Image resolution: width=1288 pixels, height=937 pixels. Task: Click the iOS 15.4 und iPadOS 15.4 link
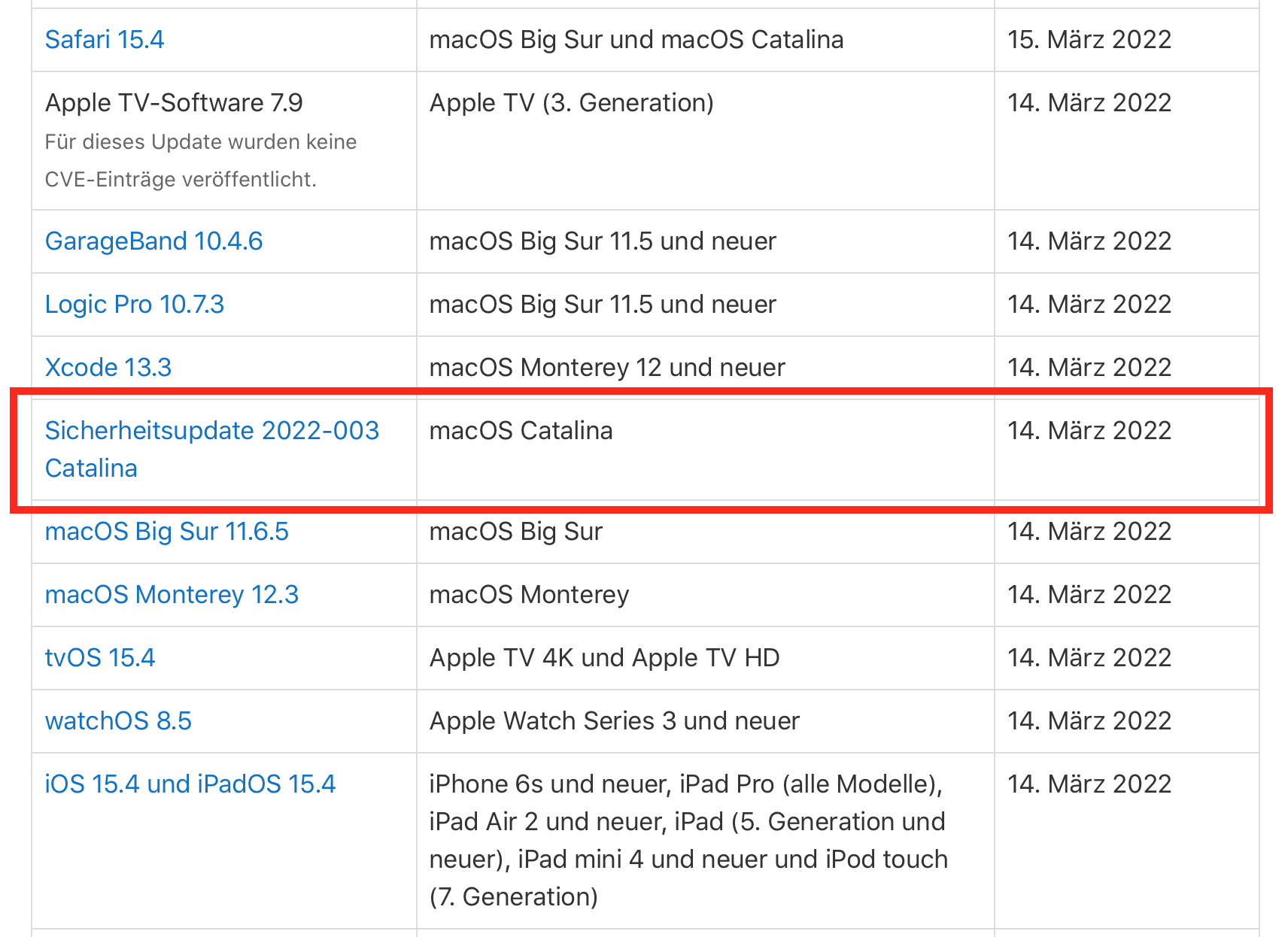[x=190, y=784]
